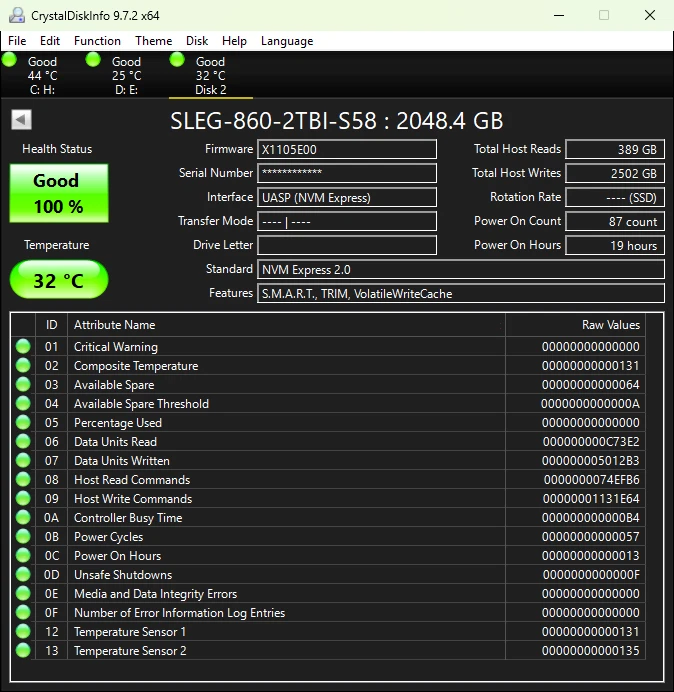Select the Disk 2 tab
674x692 pixels.
coord(211,75)
